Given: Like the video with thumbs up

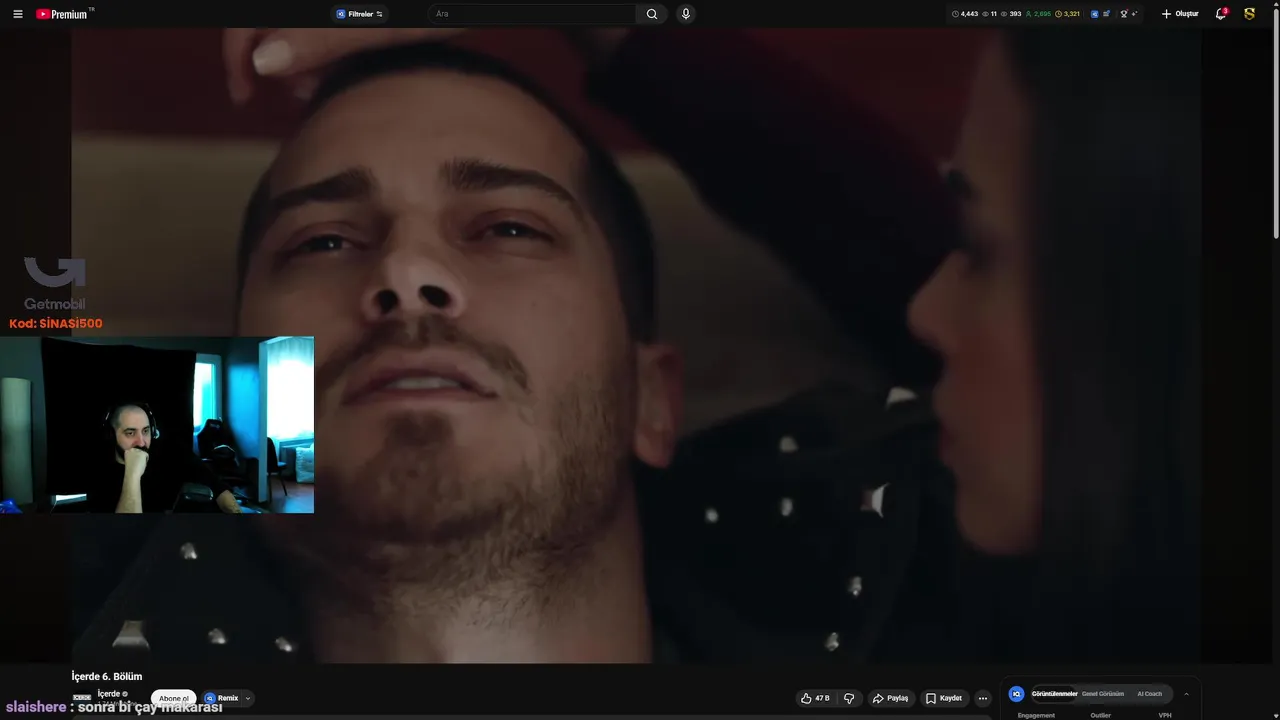Looking at the screenshot, I should pyautogui.click(x=815, y=698).
